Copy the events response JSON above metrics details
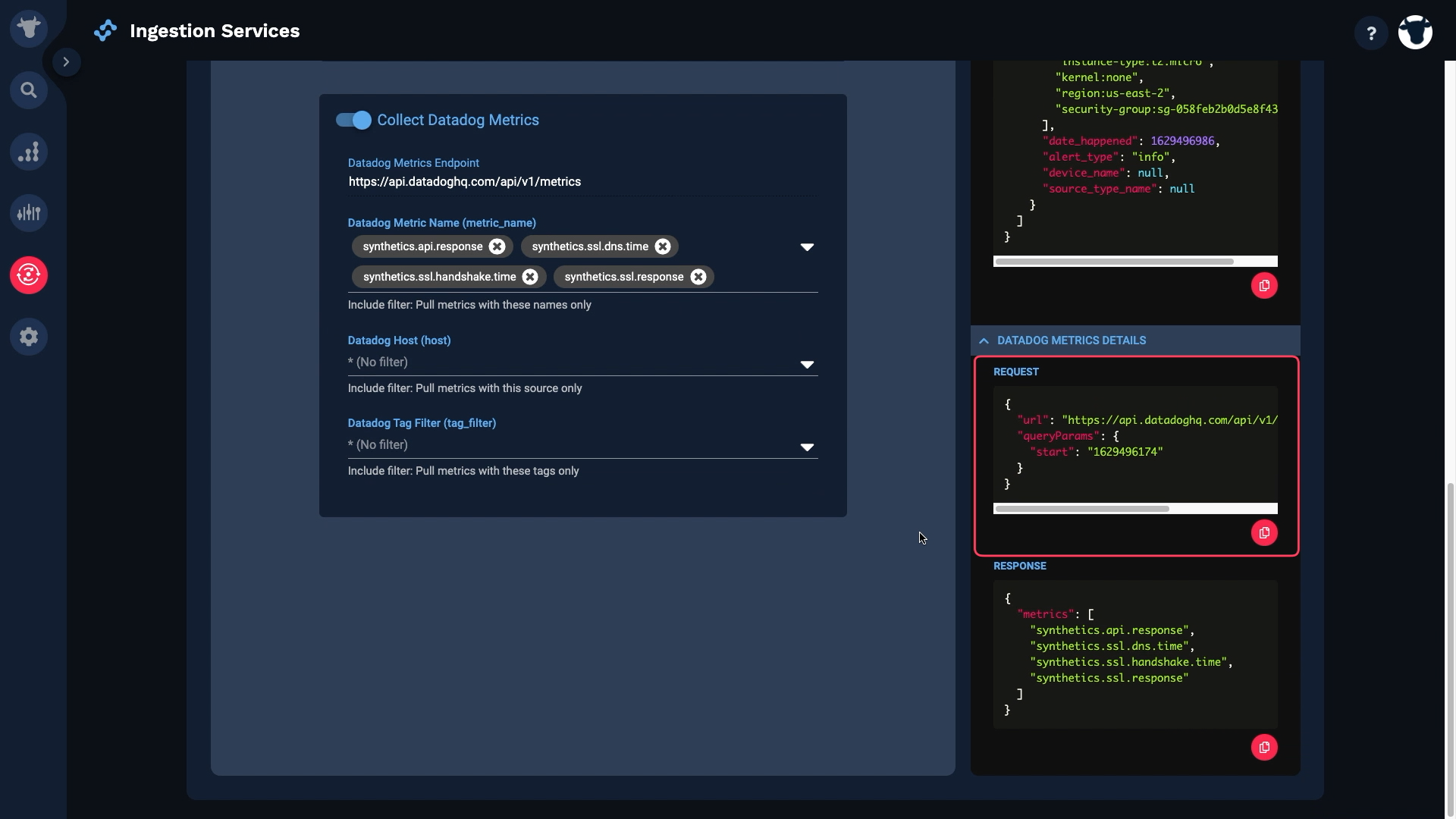Screen dimensions: 1456x819 coord(1264,286)
